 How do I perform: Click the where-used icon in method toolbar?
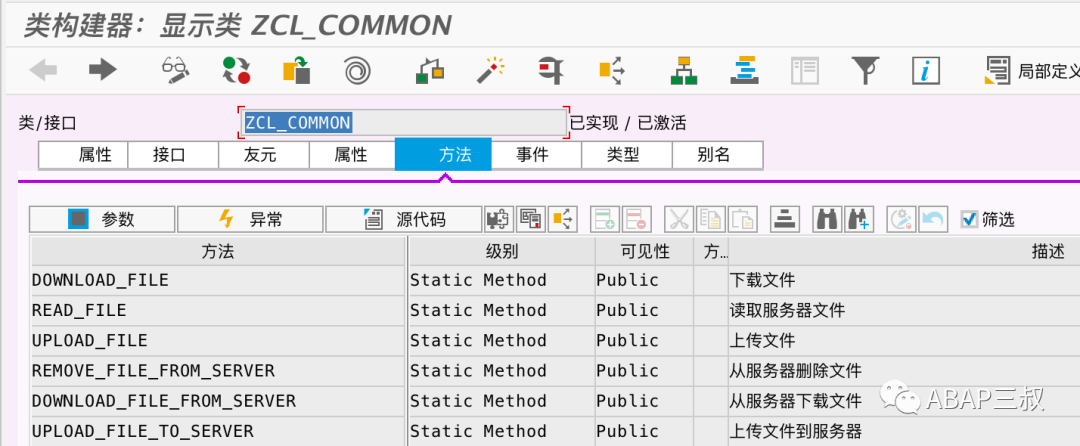(563, 220)
